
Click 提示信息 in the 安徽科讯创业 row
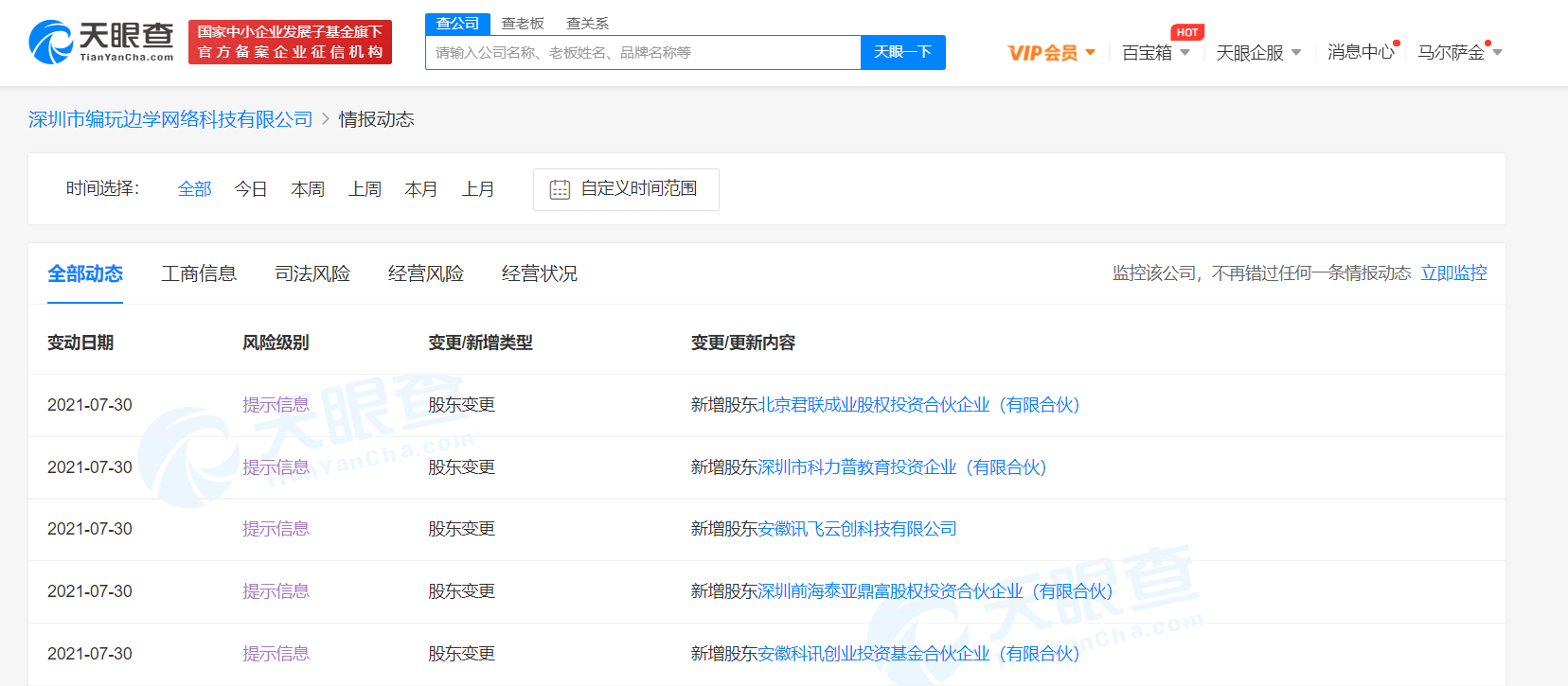click(276, 654)
